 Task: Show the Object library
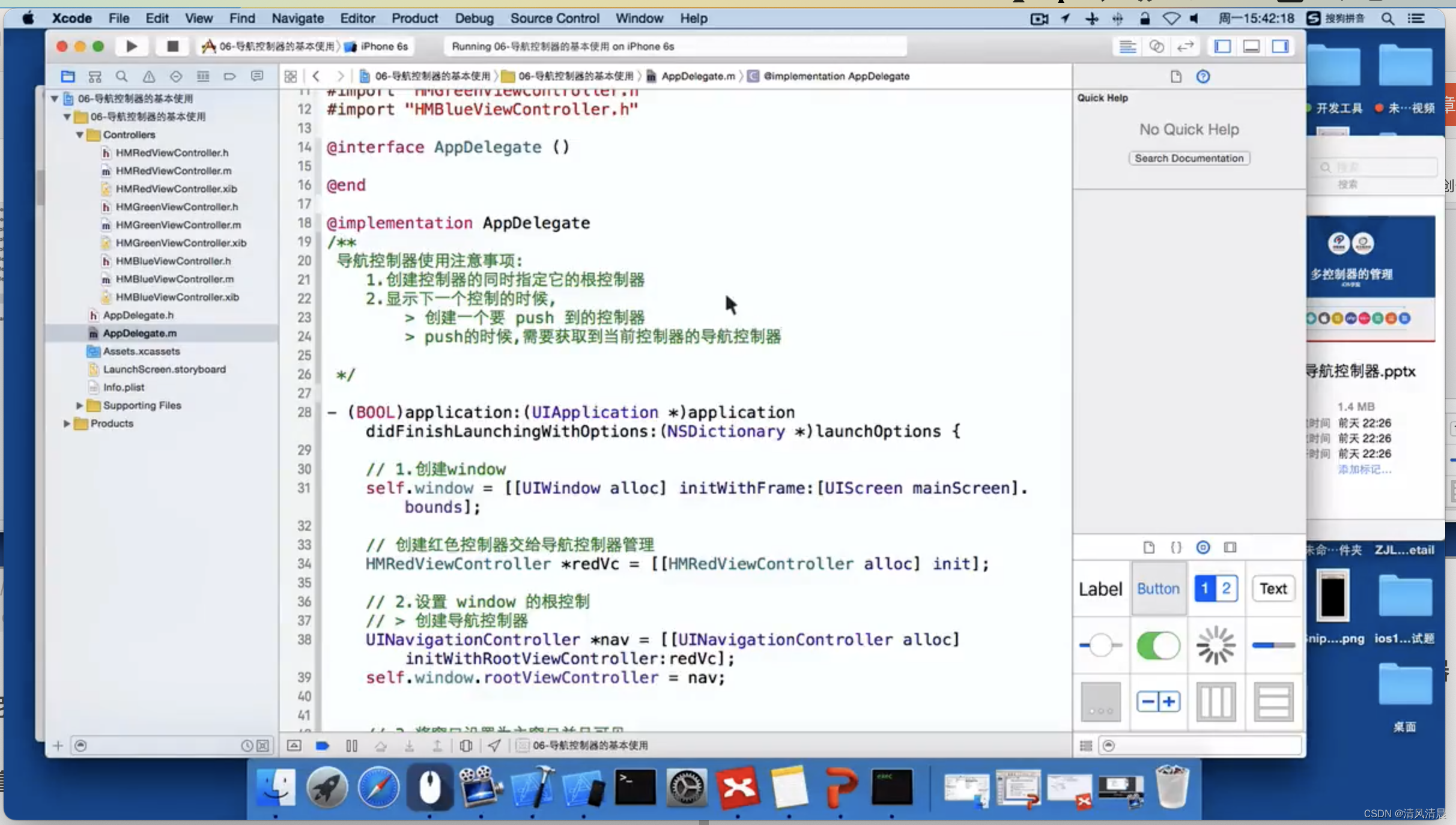[1203, 547]
